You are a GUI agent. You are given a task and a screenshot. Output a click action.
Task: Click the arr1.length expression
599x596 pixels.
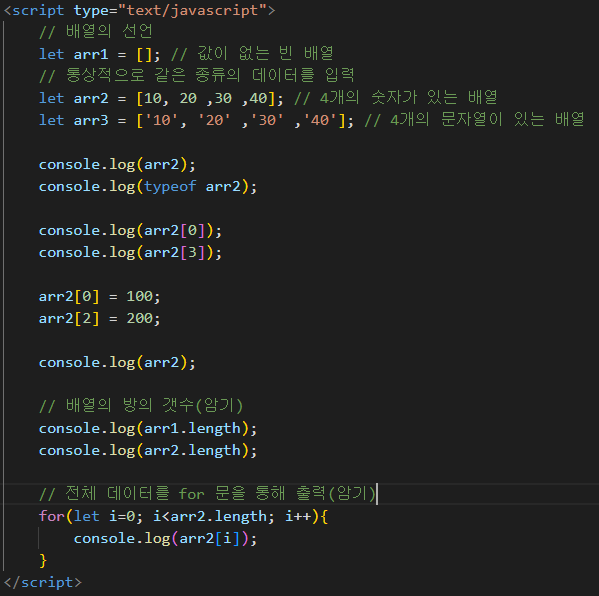192,429
